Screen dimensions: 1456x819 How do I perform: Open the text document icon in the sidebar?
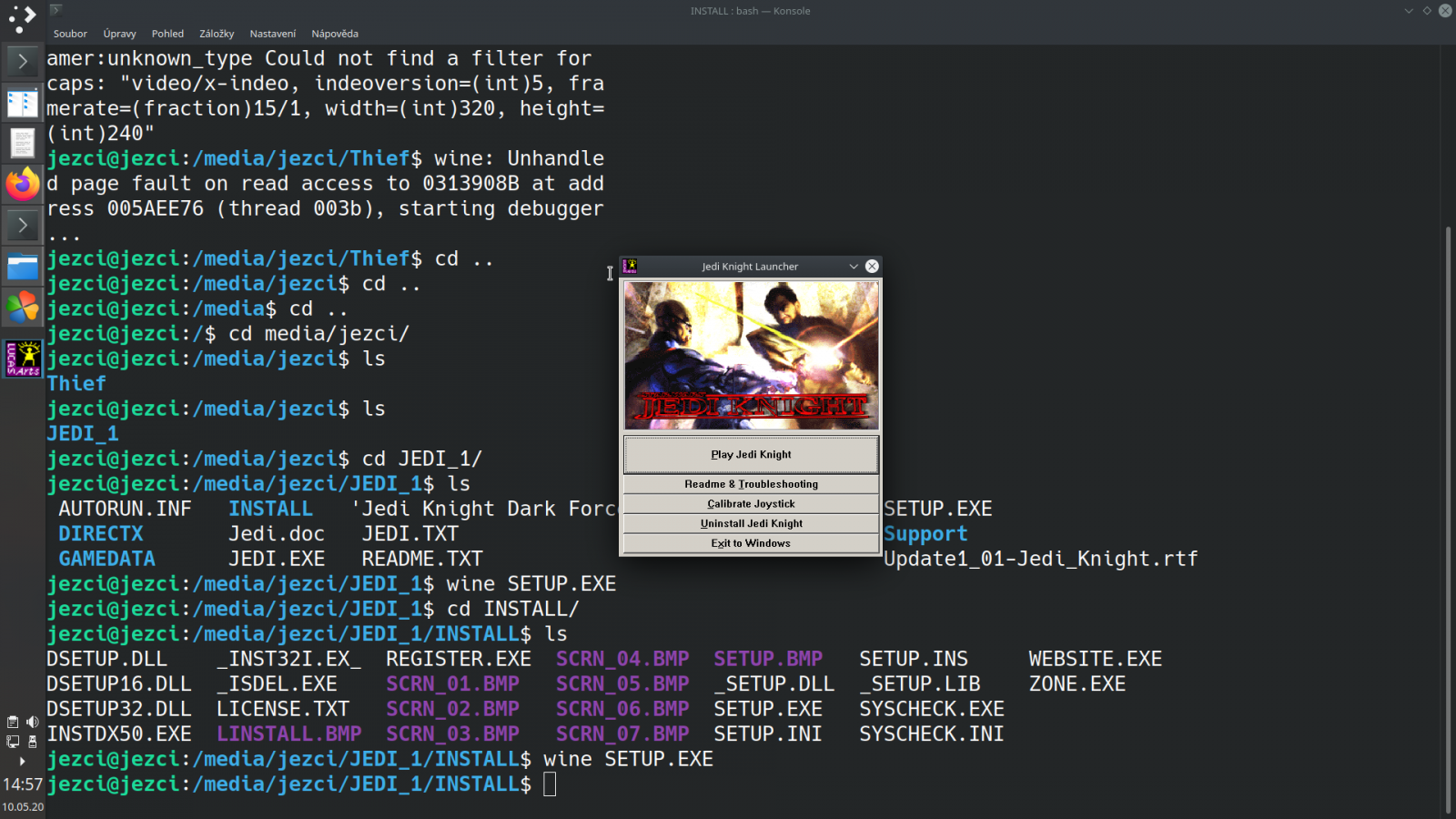pos(23,143)
